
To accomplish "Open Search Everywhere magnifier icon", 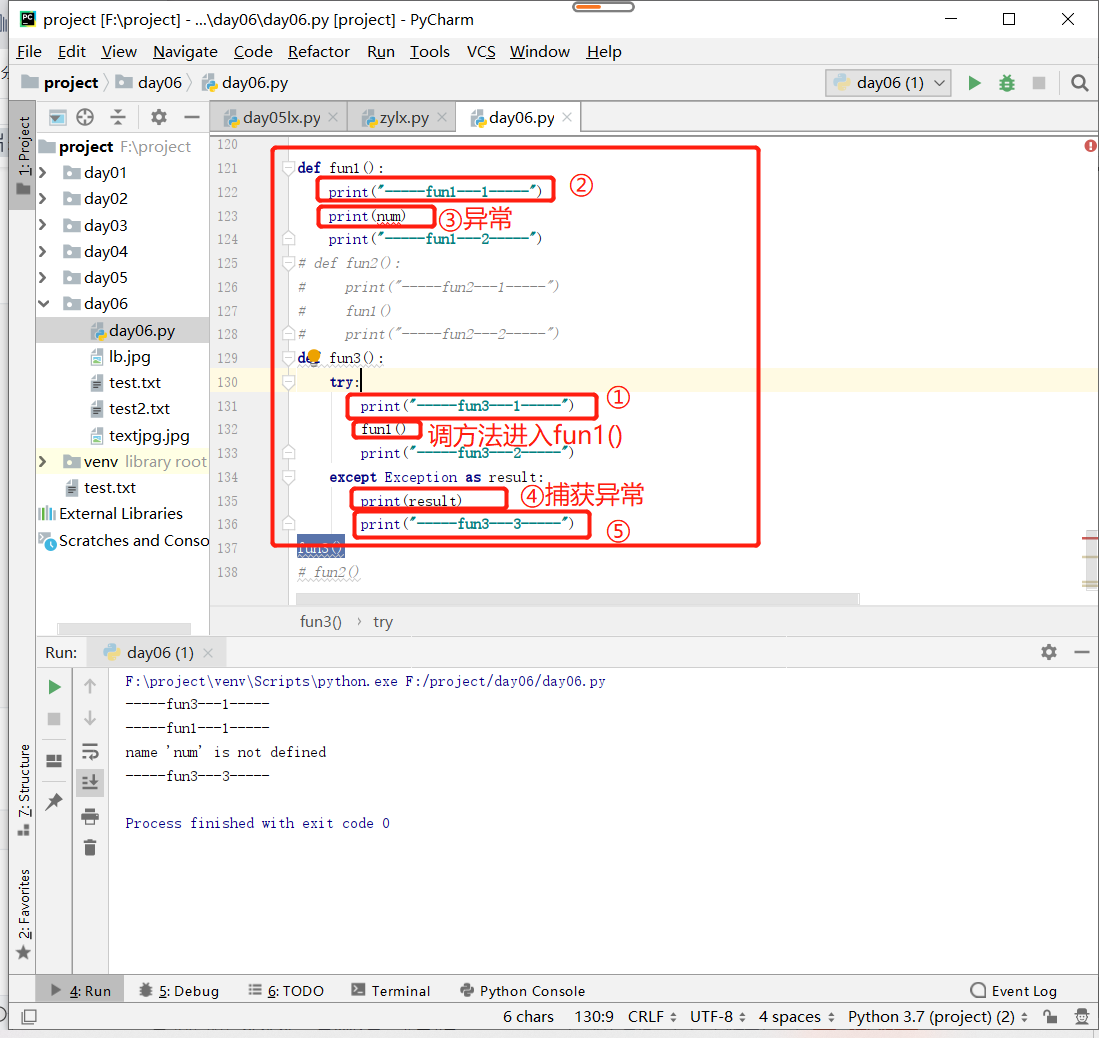I will point(1079,83).
